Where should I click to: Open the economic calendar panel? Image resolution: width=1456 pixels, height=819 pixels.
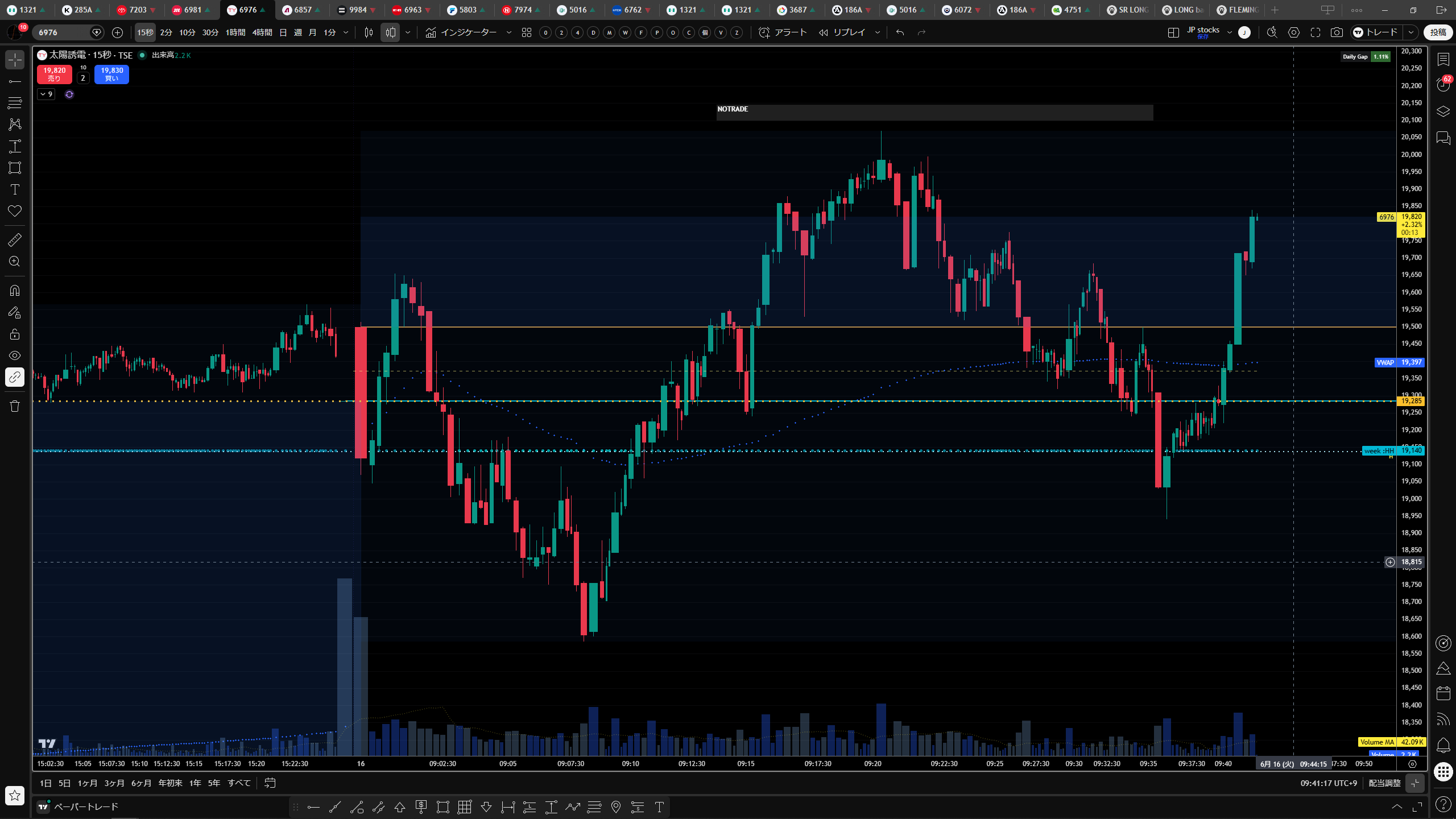pyautogui.click(x=1443, y=693)
